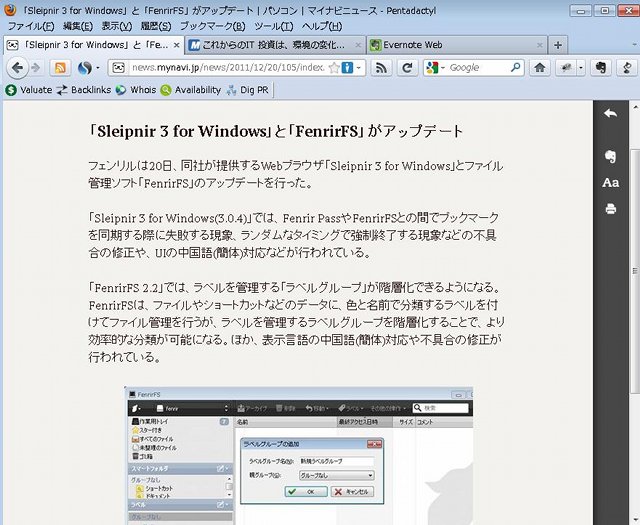This screenshot has height=525, width=640.
Task: Select 未整理のファイル in FenrirFS sidebar
Action: [154, 448]
